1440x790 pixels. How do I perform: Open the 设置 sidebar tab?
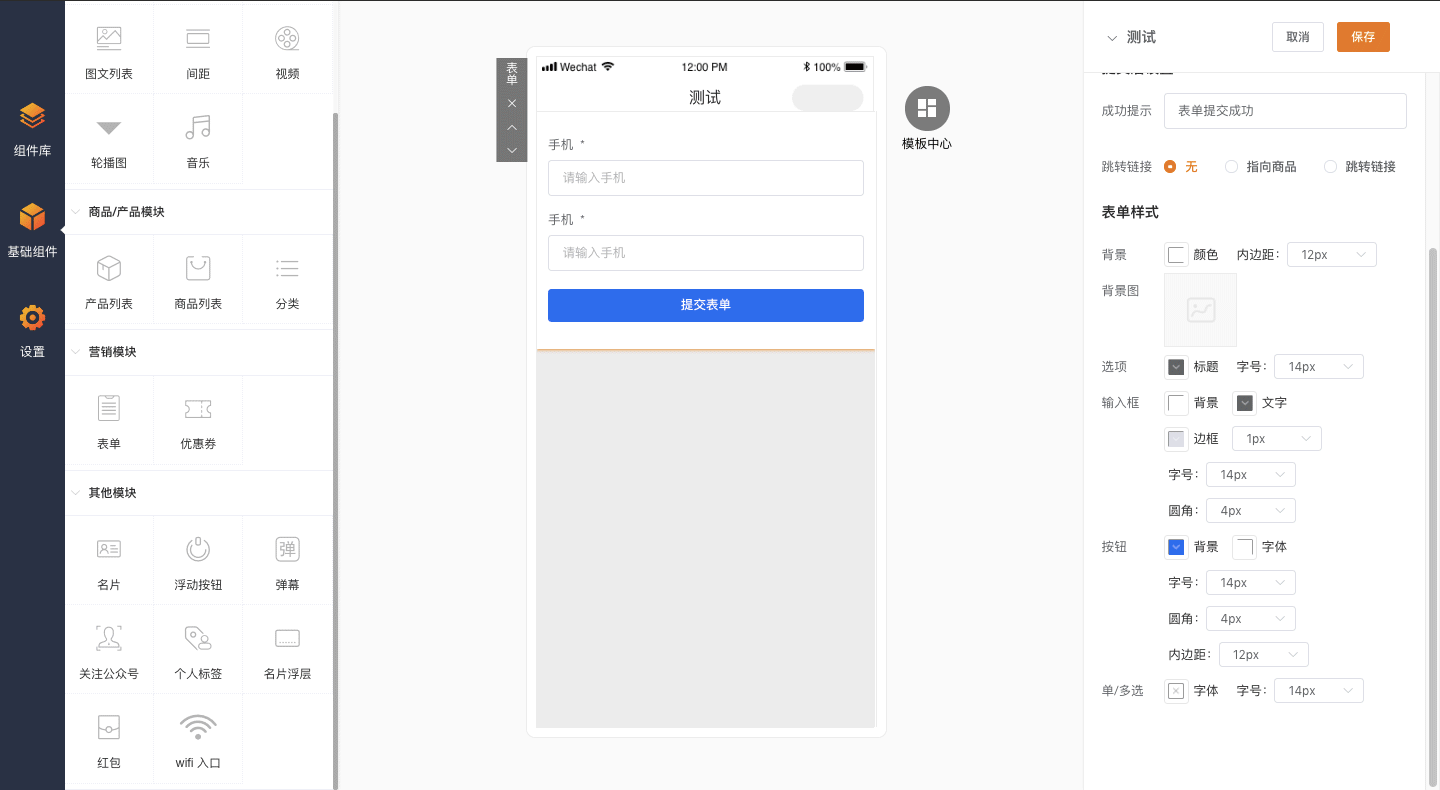[32, 330]
